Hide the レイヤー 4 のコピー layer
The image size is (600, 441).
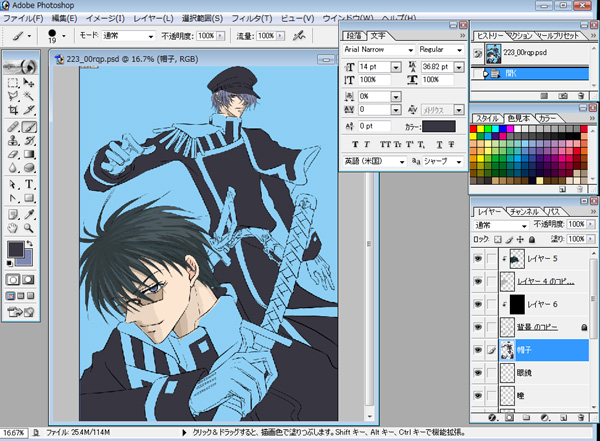[x=478, y=281]
